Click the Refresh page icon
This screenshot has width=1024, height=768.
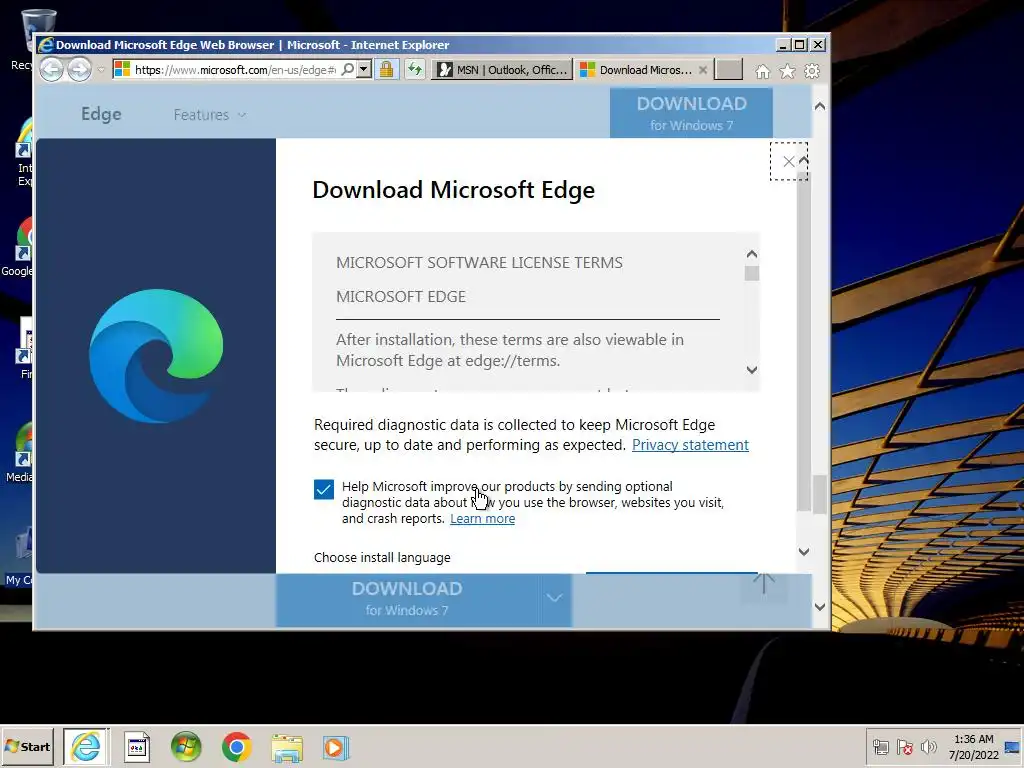(x=415, y=70)
